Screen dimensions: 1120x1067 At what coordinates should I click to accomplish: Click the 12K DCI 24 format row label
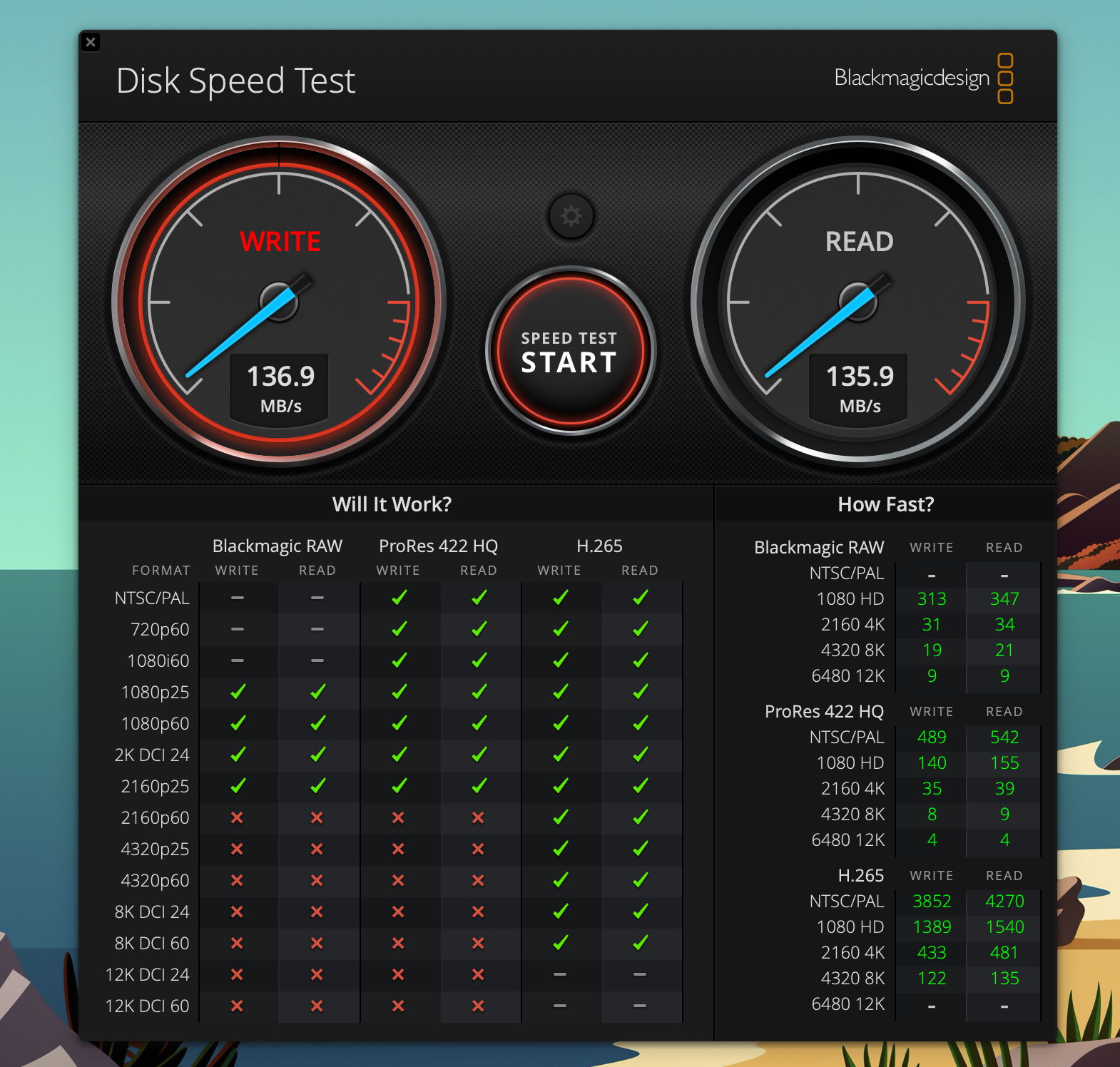[147, 975]
